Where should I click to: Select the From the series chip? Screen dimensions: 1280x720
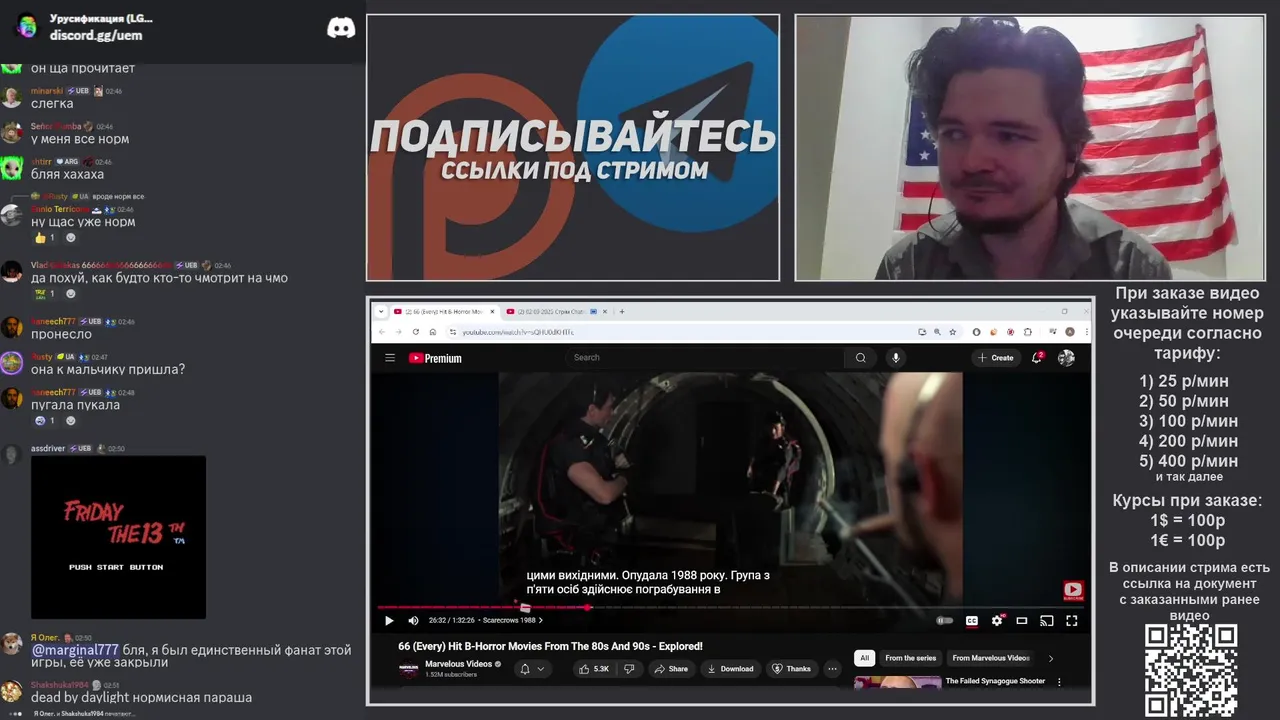(x=910, y=658)
